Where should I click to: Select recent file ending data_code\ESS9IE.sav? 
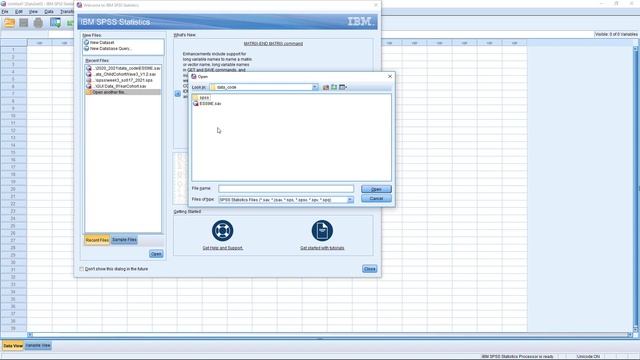[123, 68]
